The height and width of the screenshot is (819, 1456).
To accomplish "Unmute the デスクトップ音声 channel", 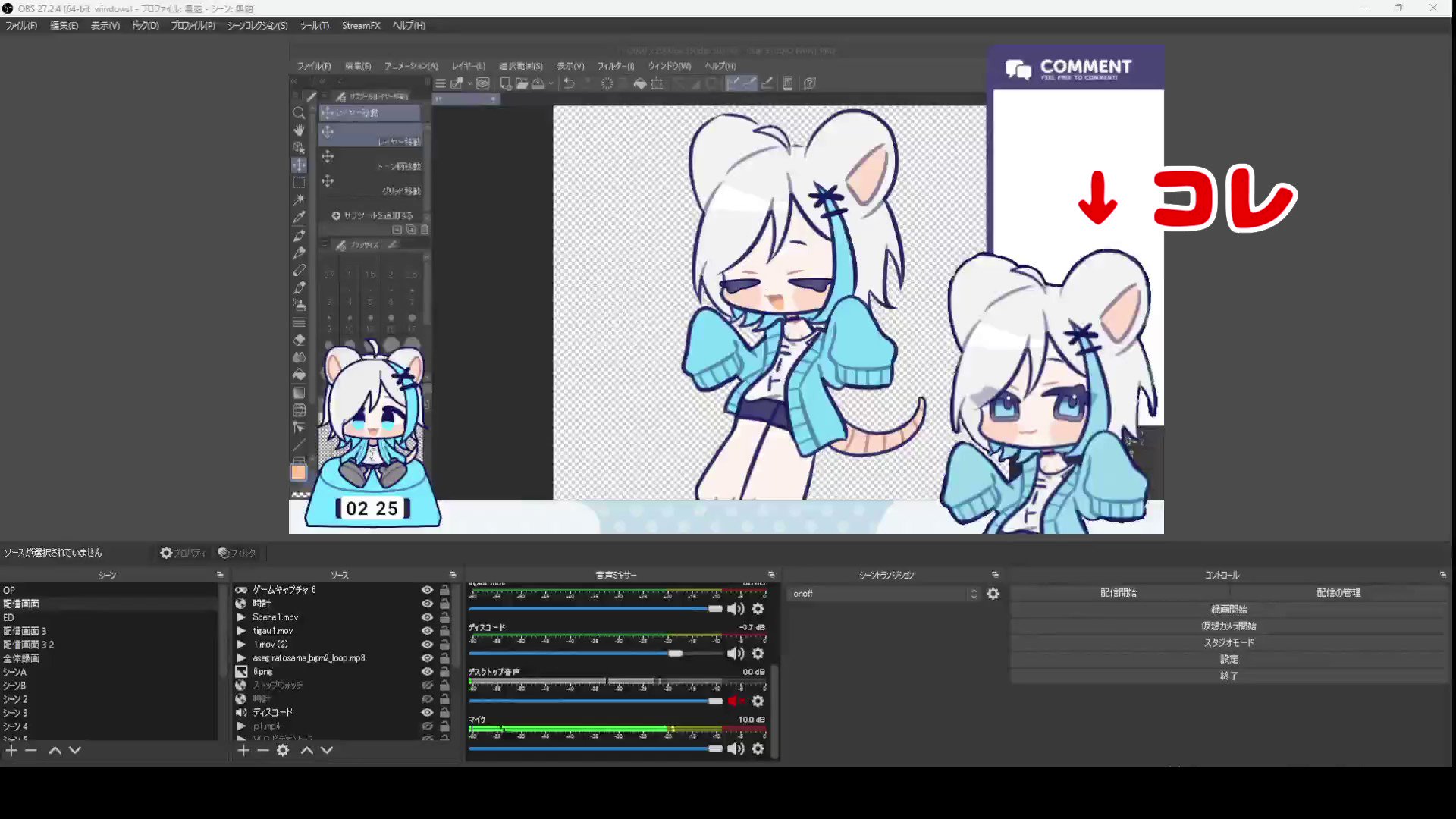I will [x=735, y=701].
